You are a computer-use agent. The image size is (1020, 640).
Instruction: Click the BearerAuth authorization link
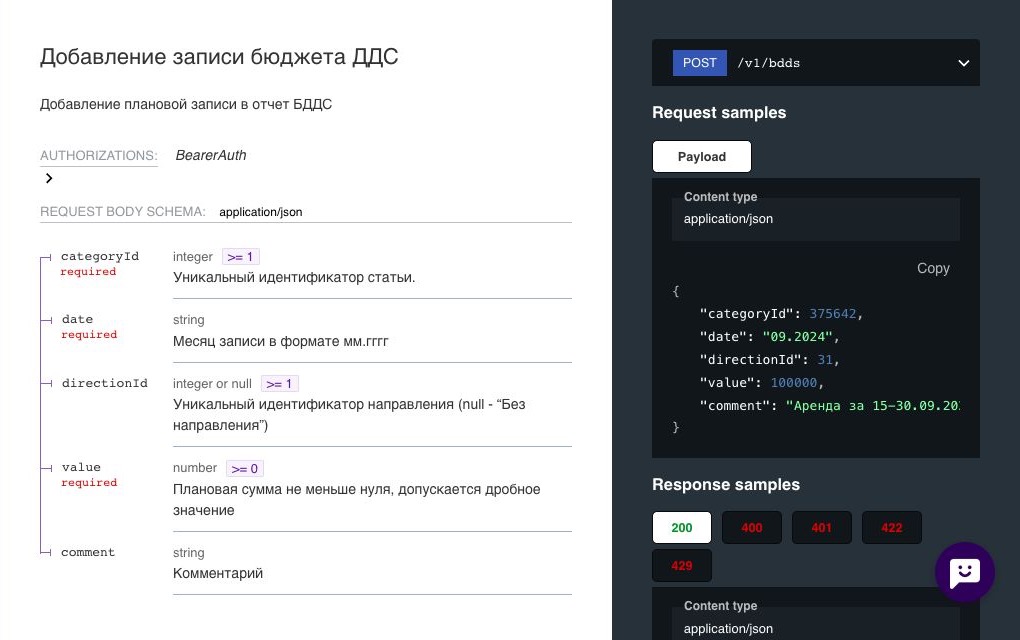click(211, 155)
